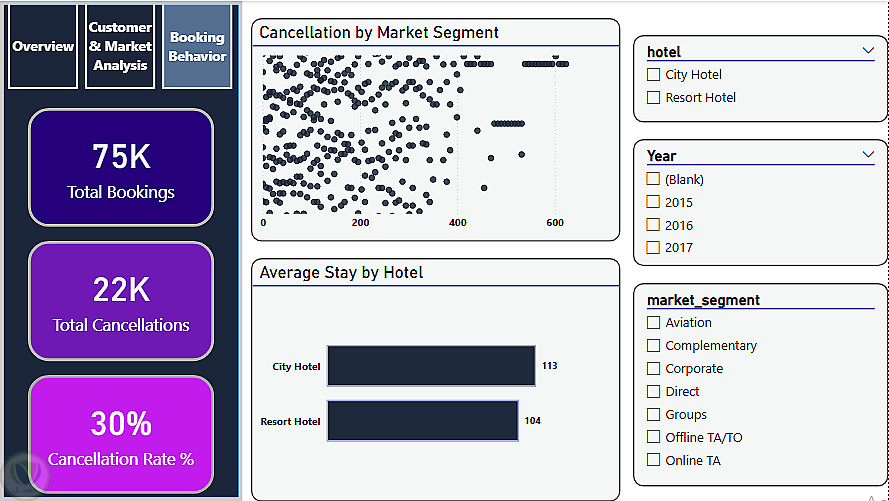Enable the 2015 year filter
This screenshot has width=889, height=501.
654,202
